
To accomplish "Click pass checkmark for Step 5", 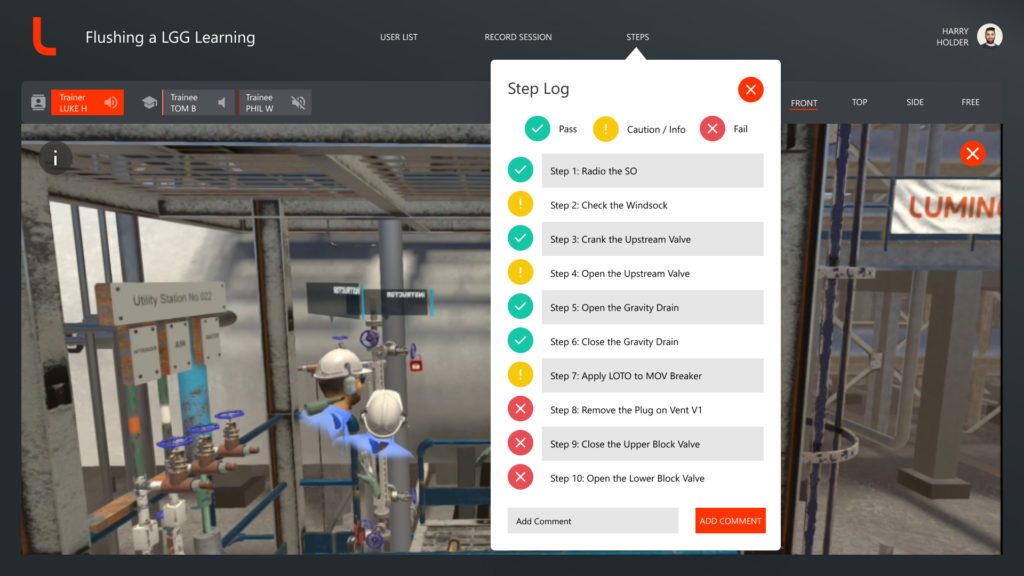I will 520,306.
